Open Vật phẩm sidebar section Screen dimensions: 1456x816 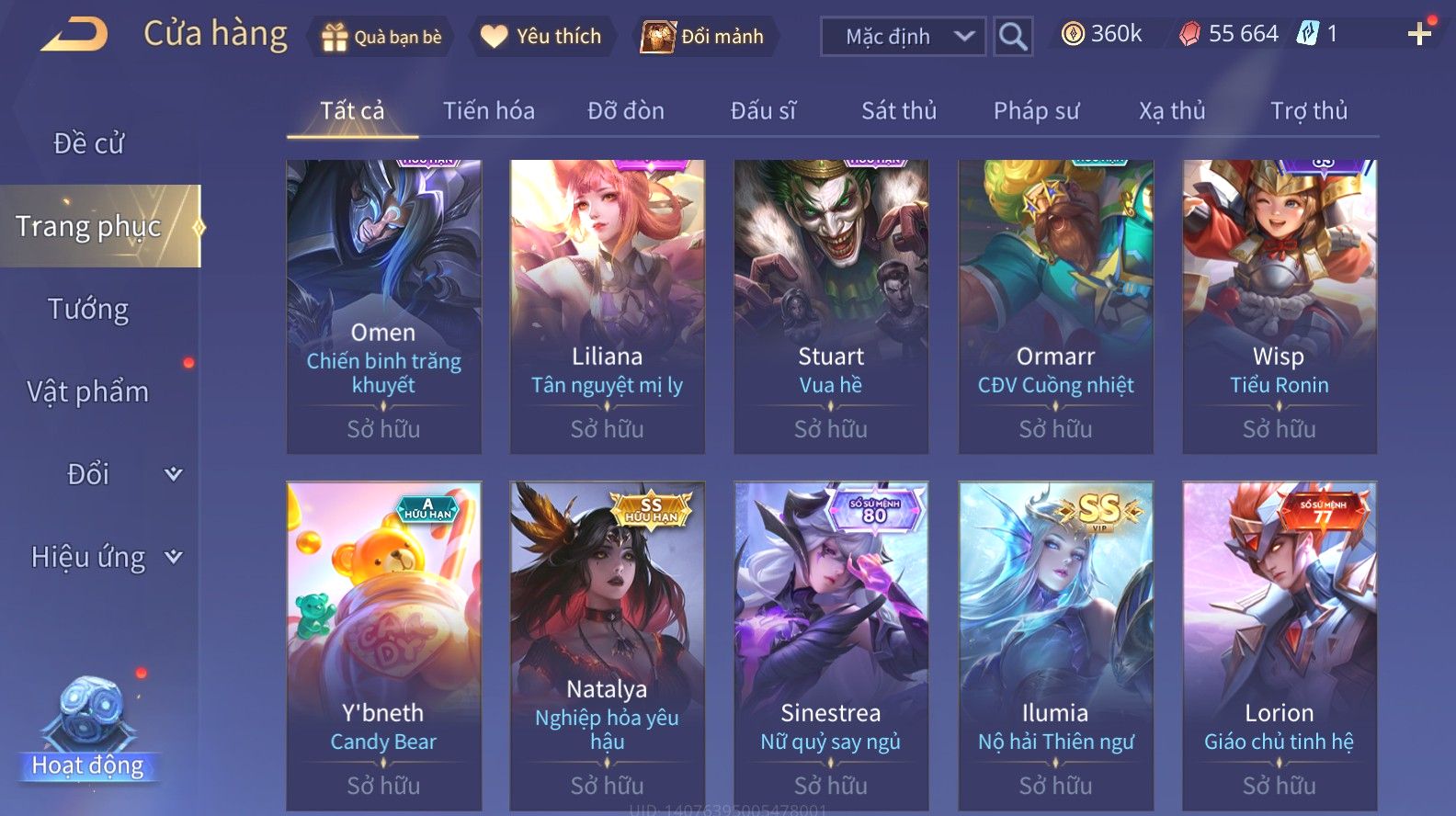click(x=88, y=391)
